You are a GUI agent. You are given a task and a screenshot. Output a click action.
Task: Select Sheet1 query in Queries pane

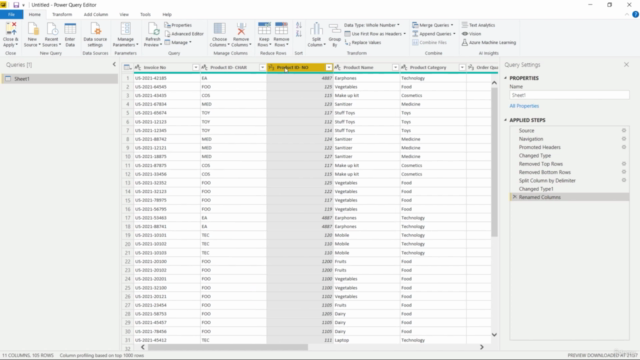[60, 79]
